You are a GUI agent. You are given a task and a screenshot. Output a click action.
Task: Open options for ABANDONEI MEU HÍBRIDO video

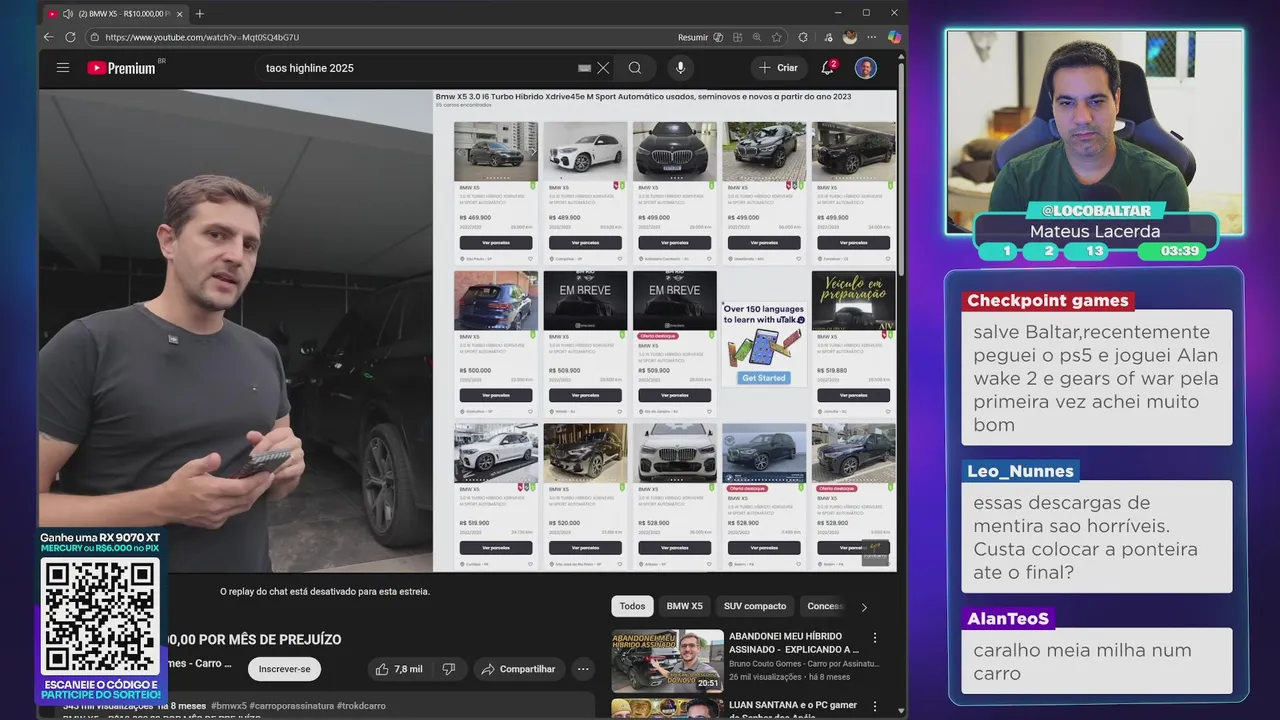(x=875, y=638)
